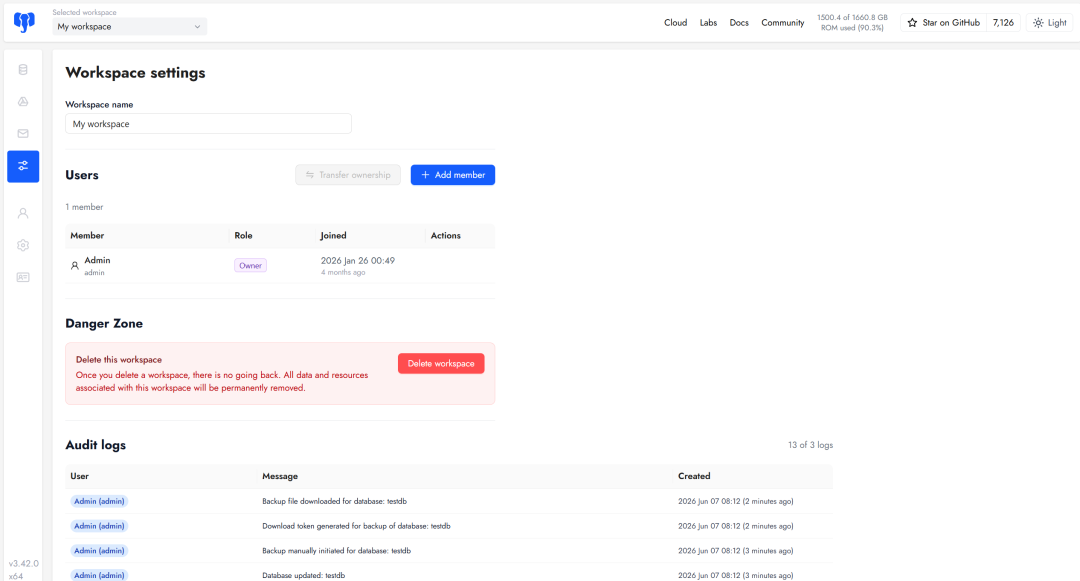This screenshot has width=1080, height=581.
Task: Click created time of Backup file downloaded log
Action: [x=736, y=502]
